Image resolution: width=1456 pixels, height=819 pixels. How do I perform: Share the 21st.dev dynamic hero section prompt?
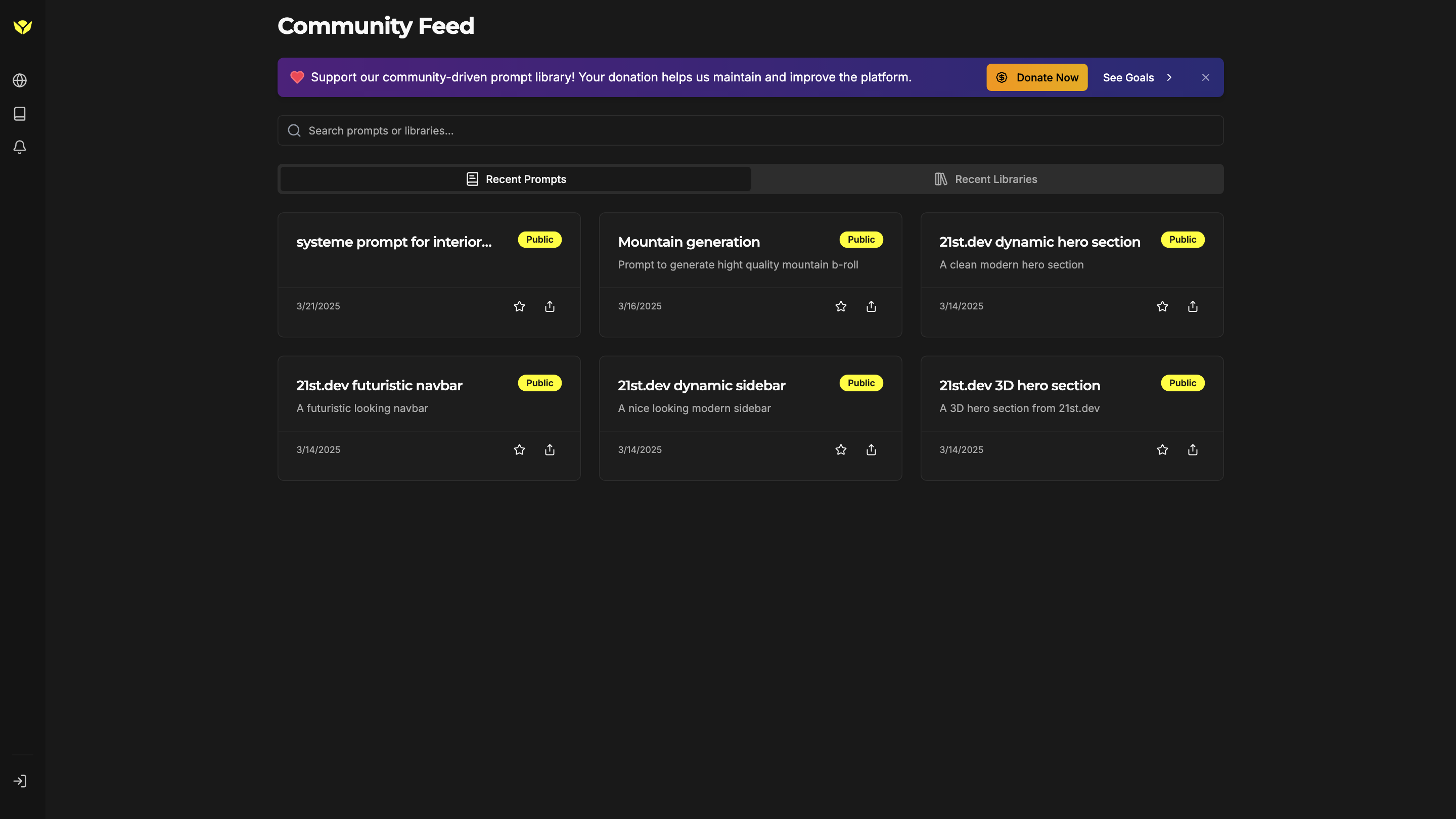pyautogui.click(x=1193, y=306)
